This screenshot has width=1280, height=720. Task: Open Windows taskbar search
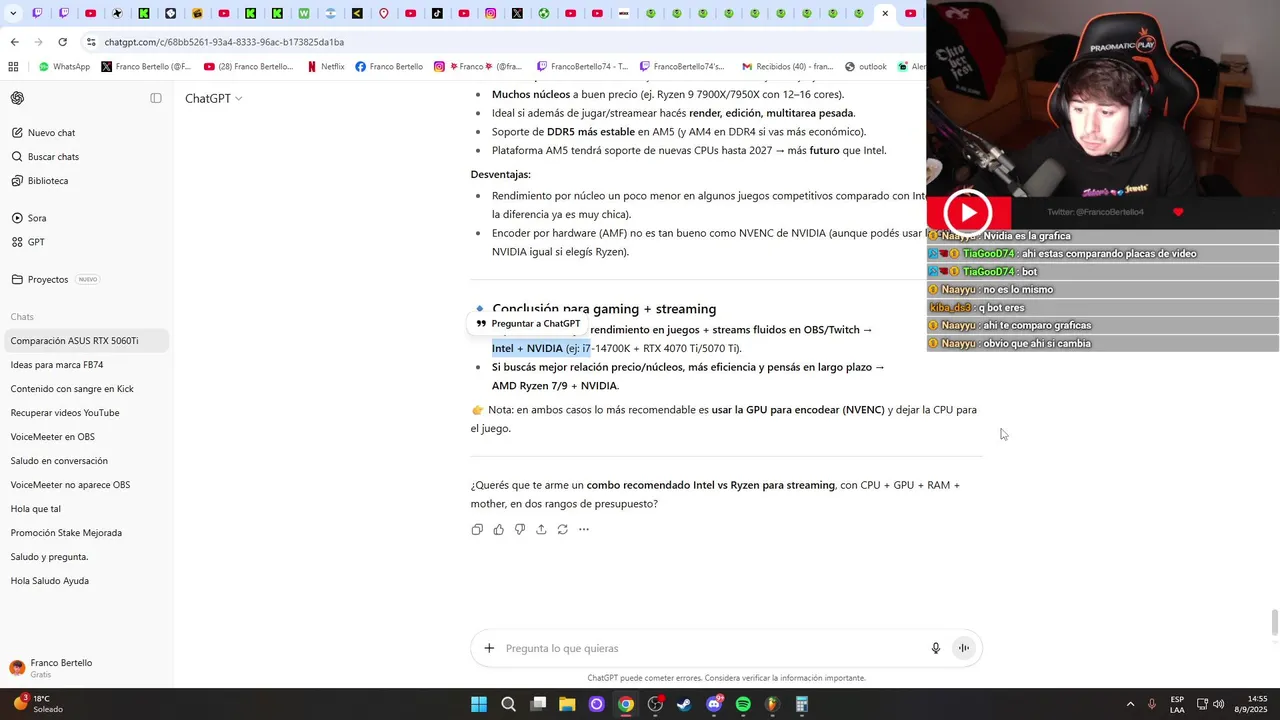(508, 704)
